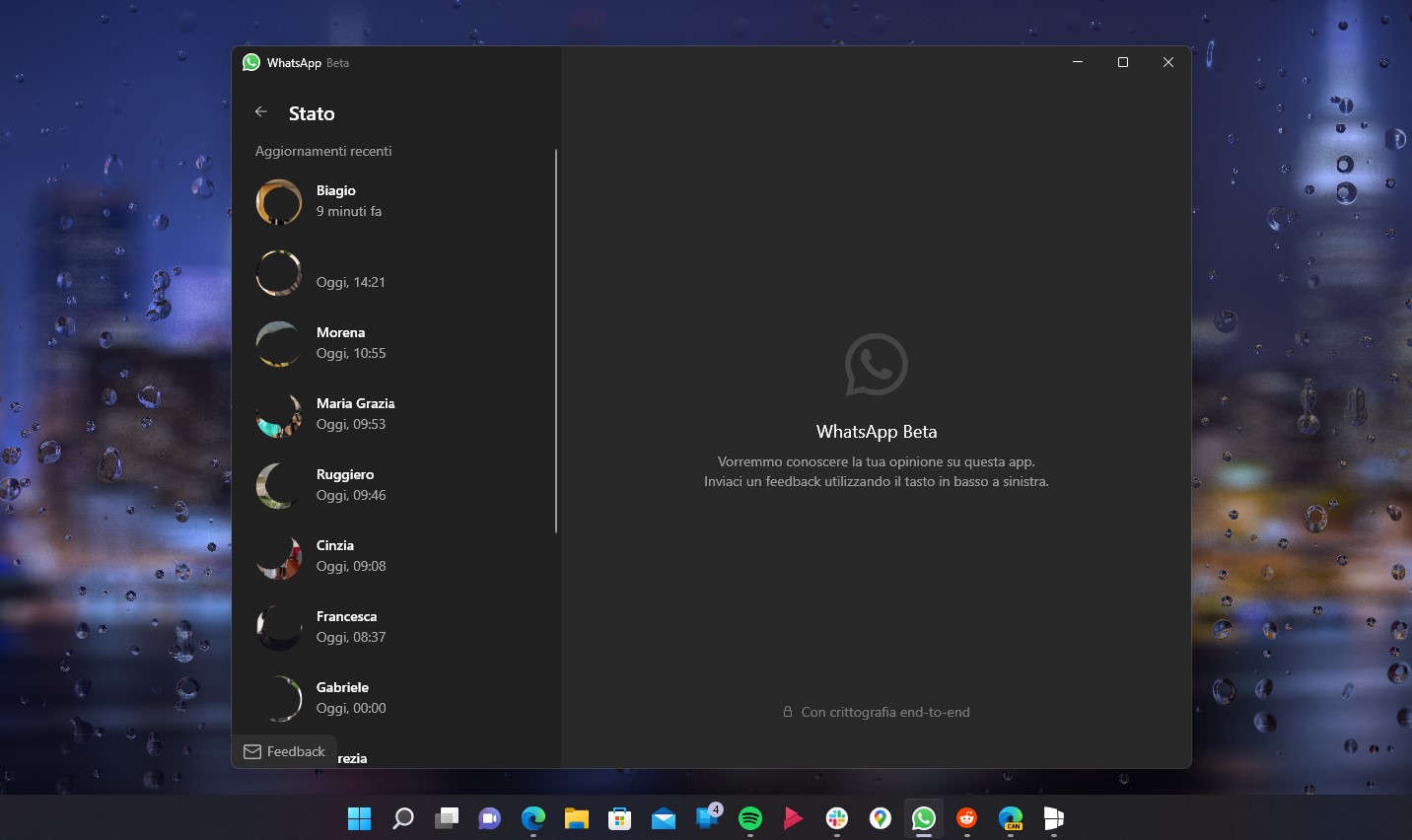Screen dimensions: 1412x840
Task: Launch Teams Chat from the taskbar
Action: 490,818
